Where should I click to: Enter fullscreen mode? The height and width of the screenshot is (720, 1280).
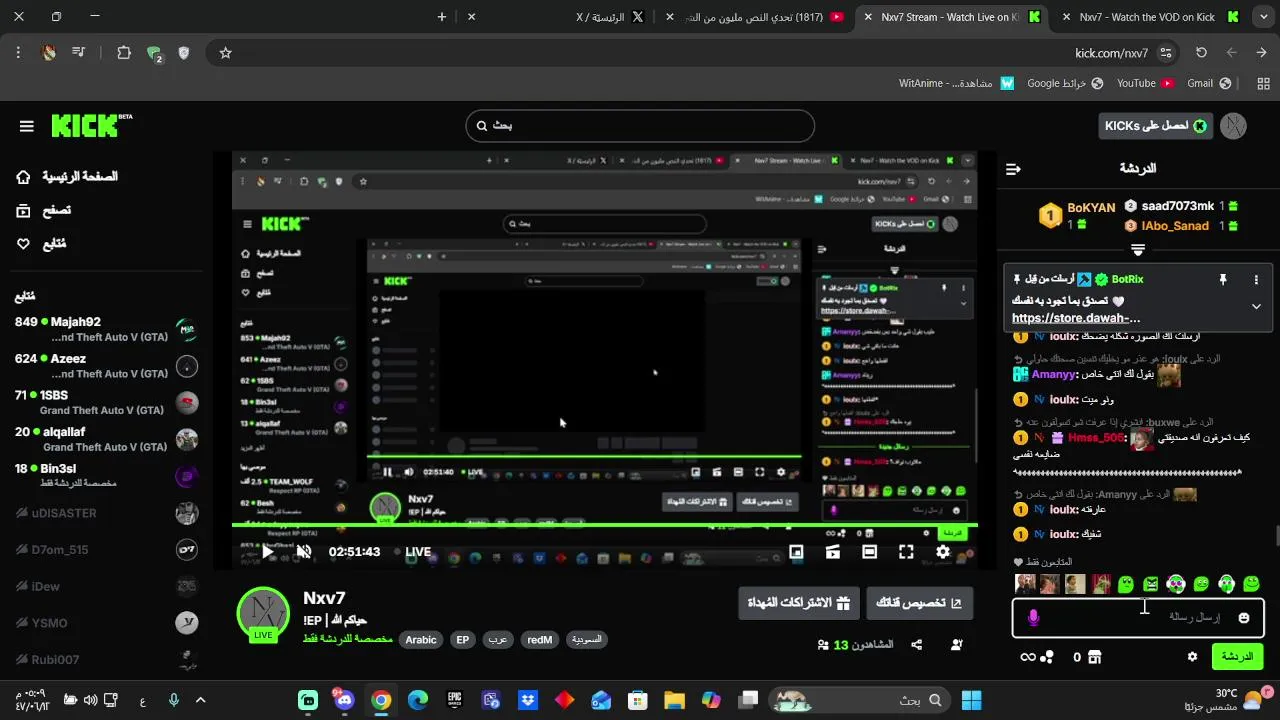coord(906,551)
